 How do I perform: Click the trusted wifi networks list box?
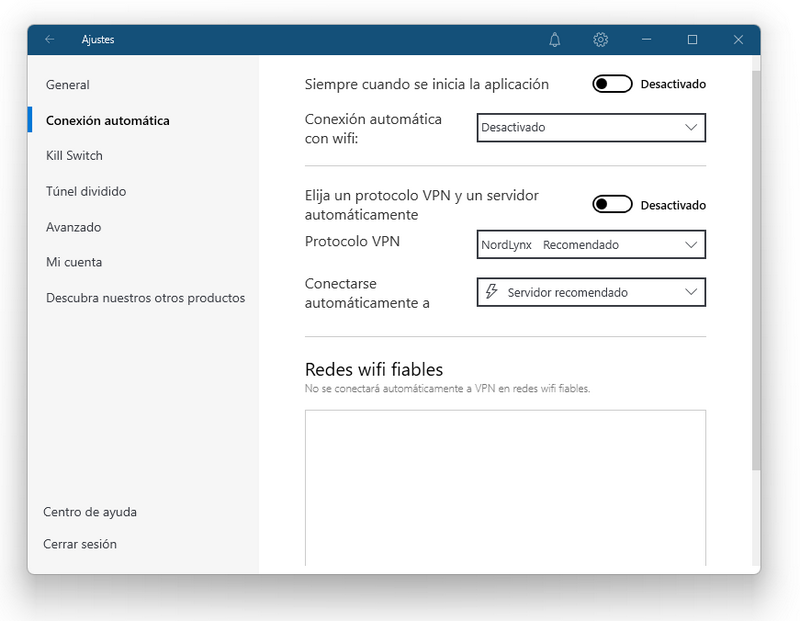click(x=506, y=488)
